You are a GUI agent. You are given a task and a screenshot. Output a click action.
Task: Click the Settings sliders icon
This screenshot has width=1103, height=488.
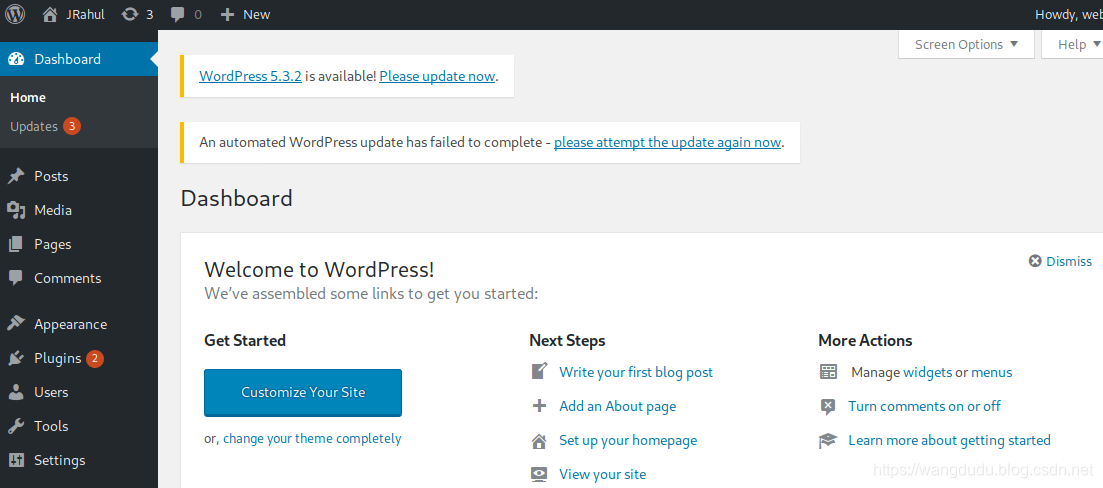pos(15,461)
